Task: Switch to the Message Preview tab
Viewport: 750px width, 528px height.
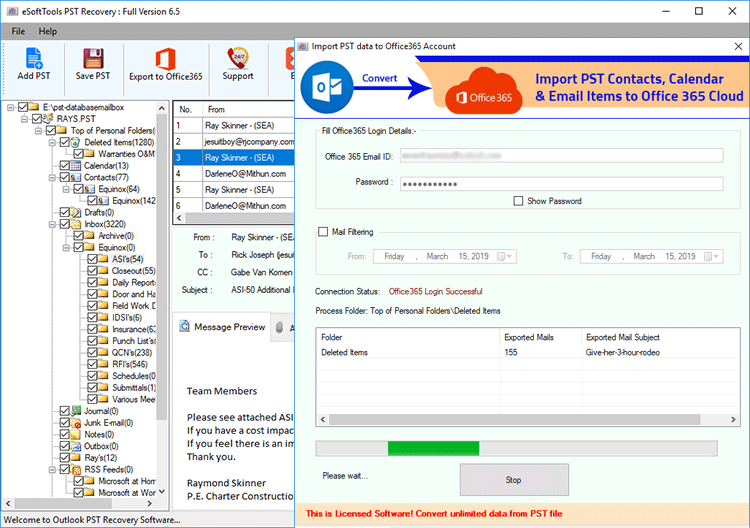Action: click(222, 327)
